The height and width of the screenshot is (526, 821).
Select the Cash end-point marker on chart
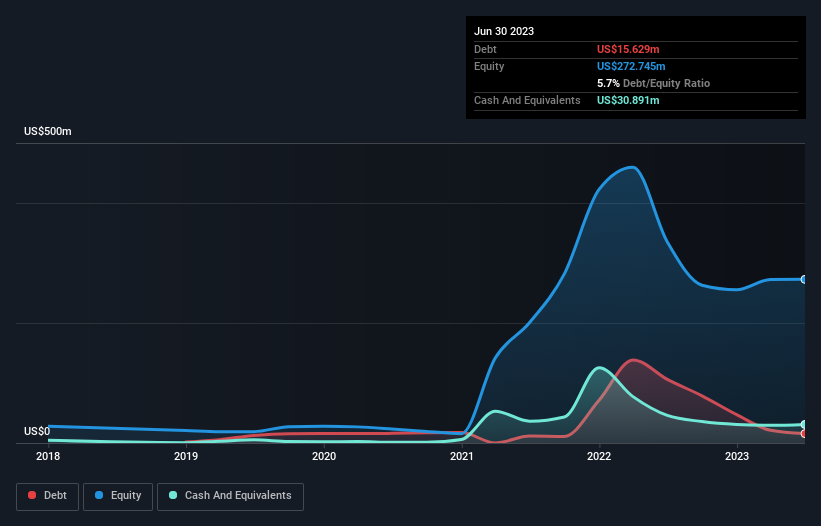[x=804, y=424]
